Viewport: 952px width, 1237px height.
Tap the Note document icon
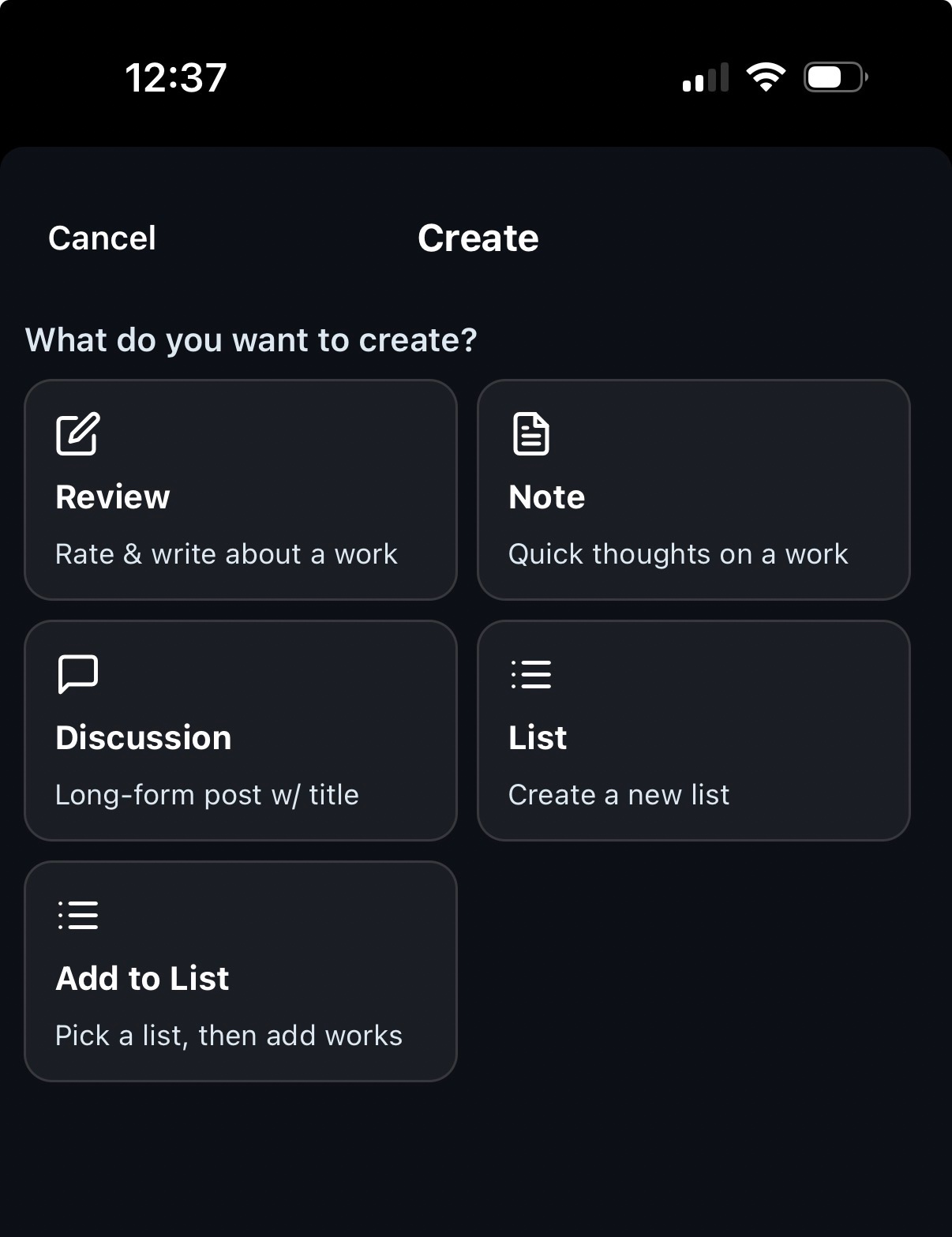click(x=530, y=433)
